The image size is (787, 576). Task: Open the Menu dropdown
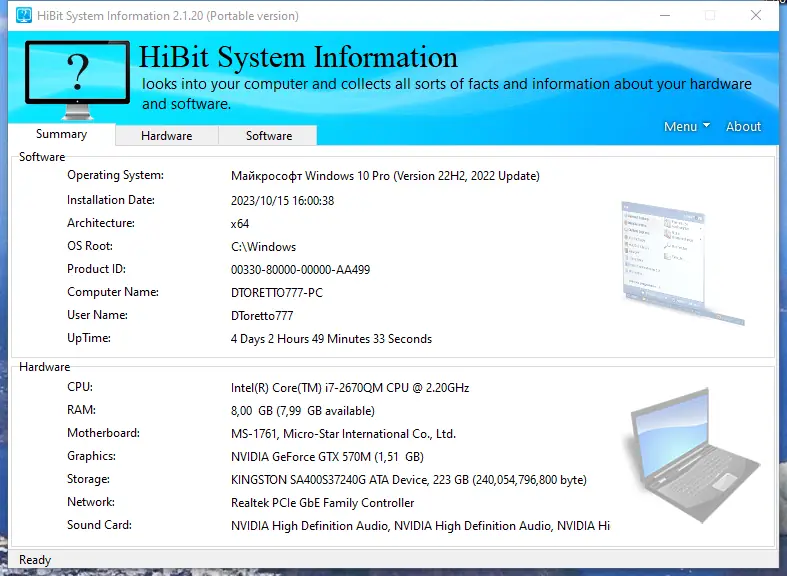pos(687,126)
